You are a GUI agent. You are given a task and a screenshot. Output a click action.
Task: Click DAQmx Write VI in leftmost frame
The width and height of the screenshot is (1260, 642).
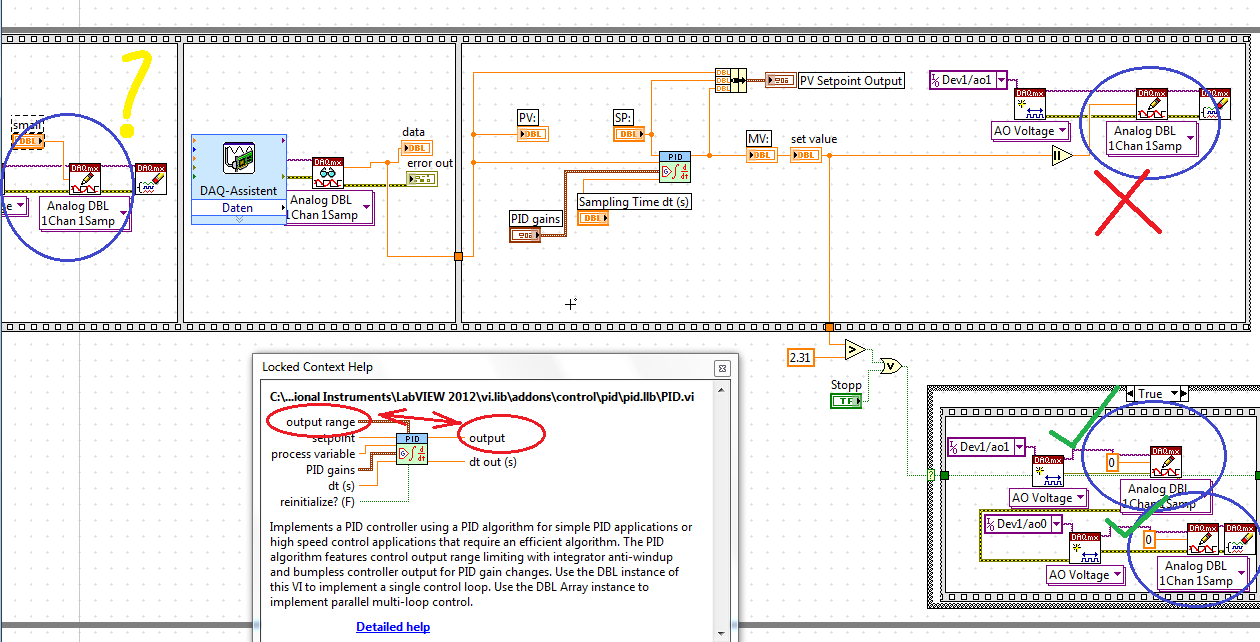(84, 178)
